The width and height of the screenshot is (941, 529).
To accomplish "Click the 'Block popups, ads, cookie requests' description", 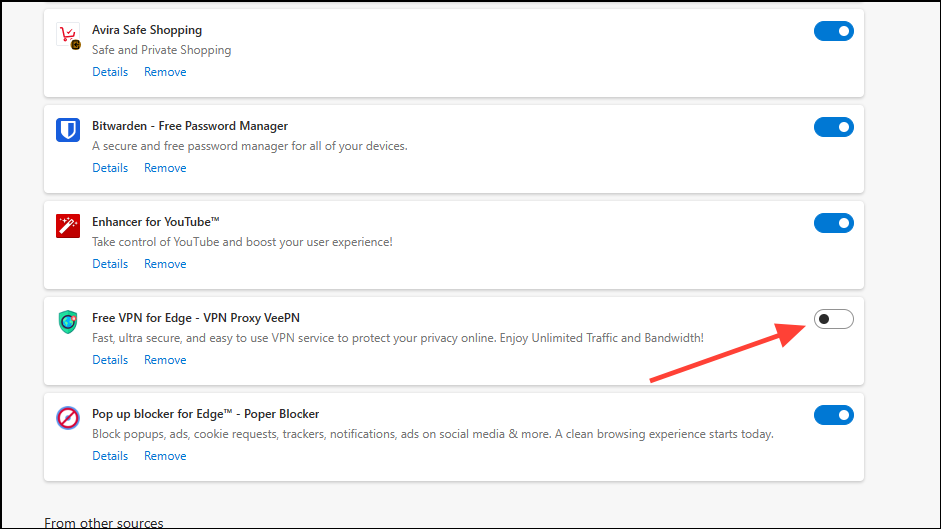I will (x=433, y=434).
